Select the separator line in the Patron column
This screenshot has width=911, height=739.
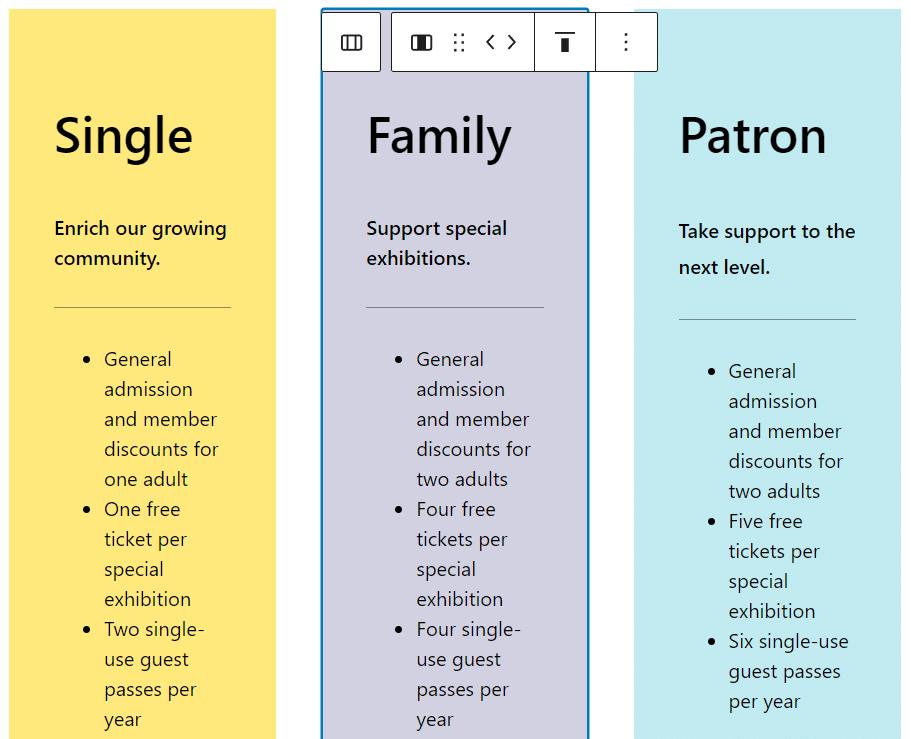click(x=767, y=320)
